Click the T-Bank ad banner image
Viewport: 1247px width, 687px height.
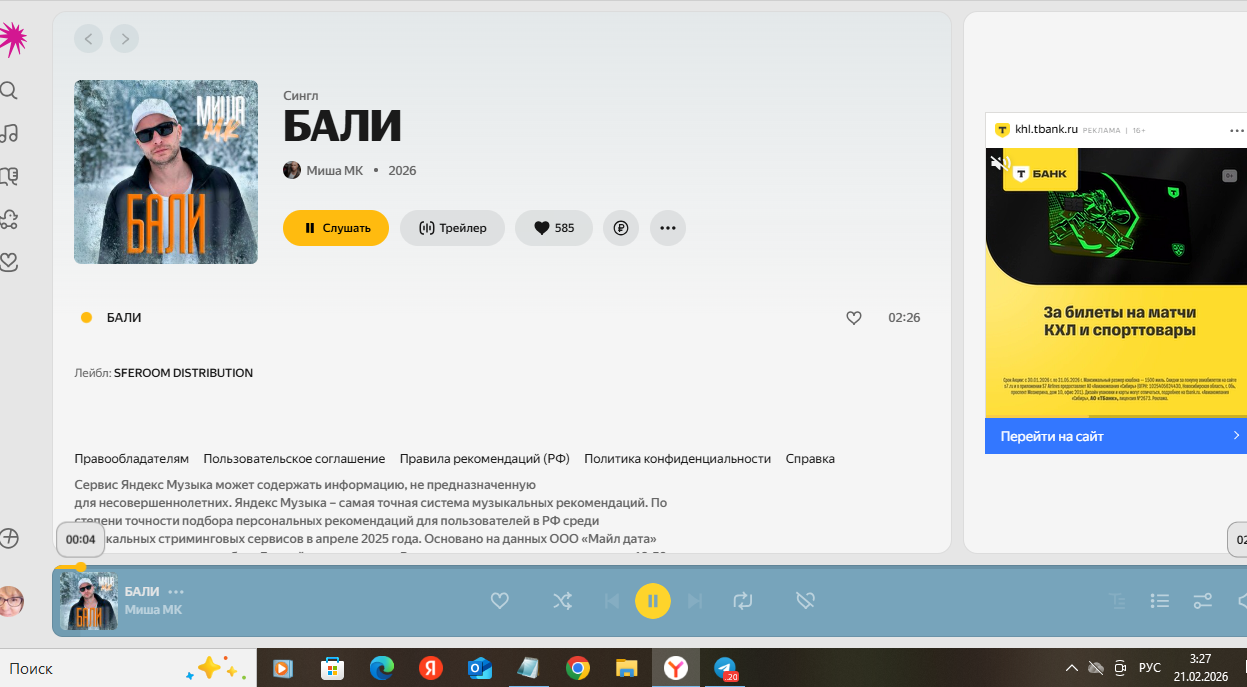coord(1116,282)
